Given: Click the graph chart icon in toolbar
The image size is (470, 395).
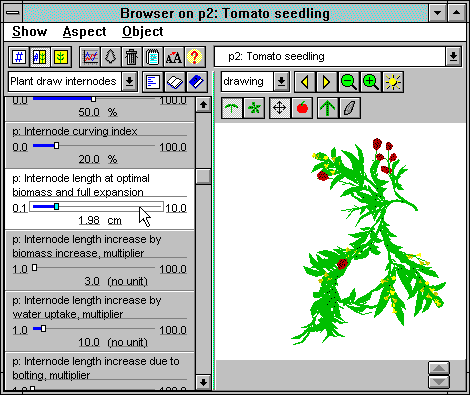Looking at the screenshot, I should [x=90, y=57].
